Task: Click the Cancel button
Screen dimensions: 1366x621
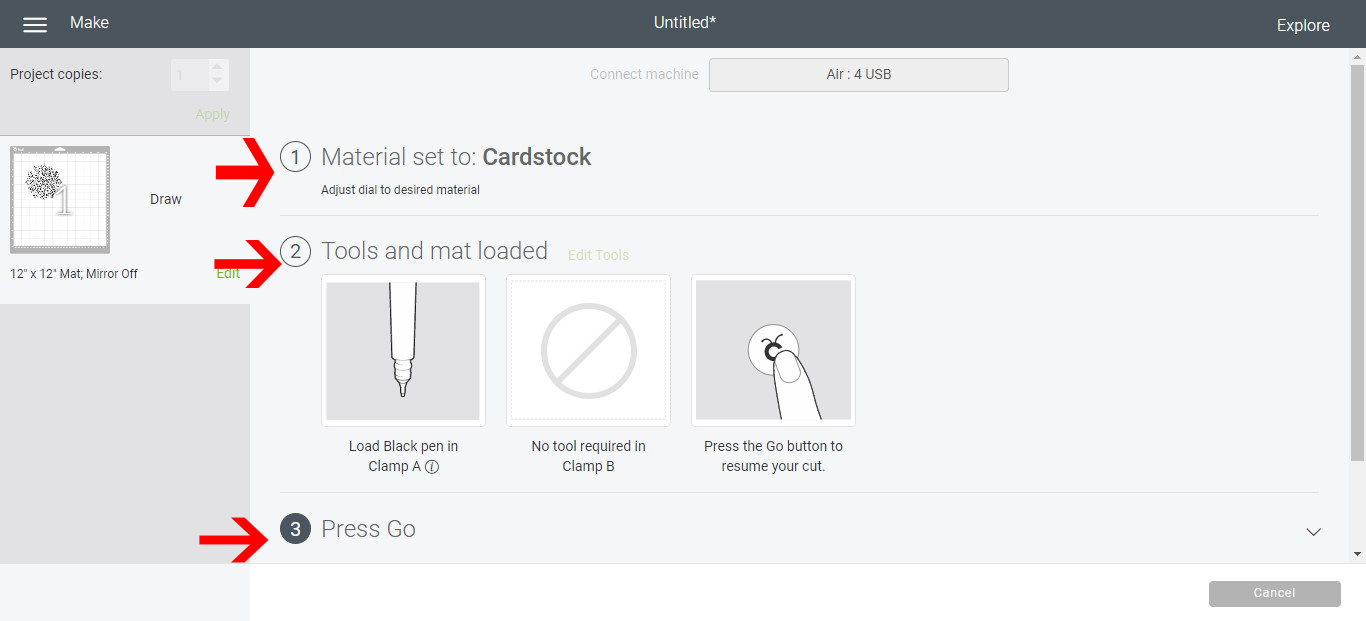Action: [1274, 593]
